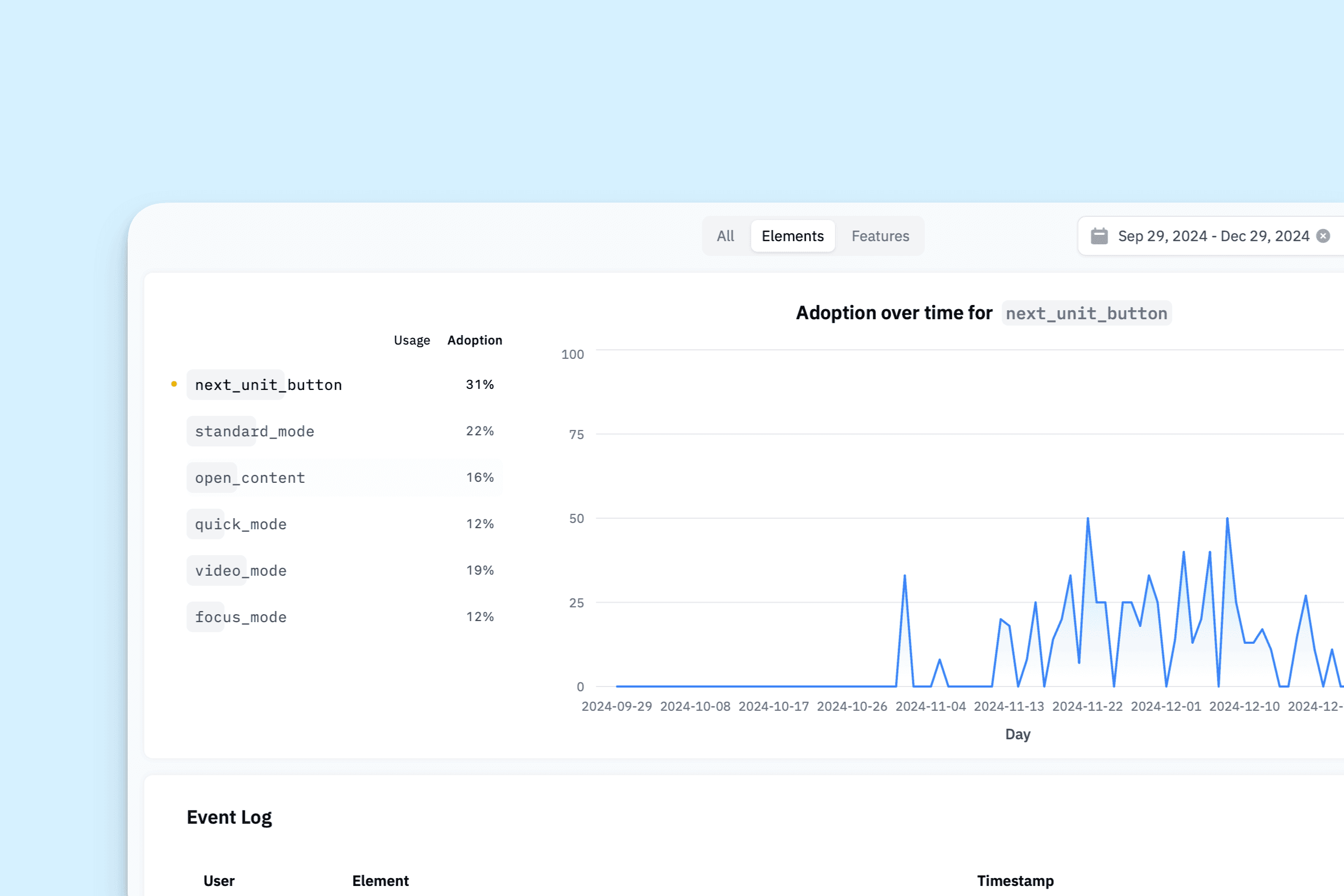Select the standard_mode element
The height and width of the screenshot is (896, 1344).
pos(254,432)
